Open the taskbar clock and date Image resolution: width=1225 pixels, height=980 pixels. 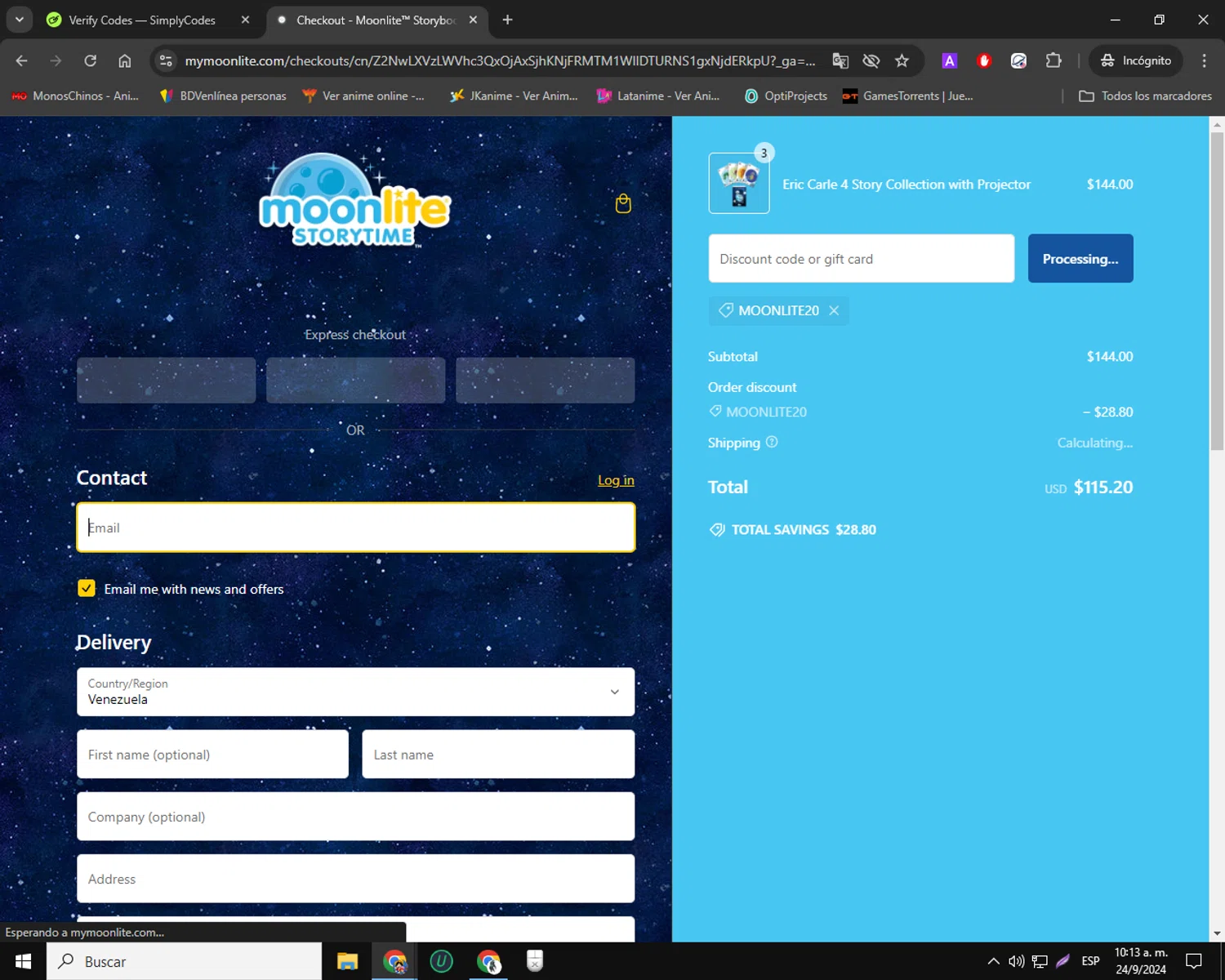click(1141, 961)
